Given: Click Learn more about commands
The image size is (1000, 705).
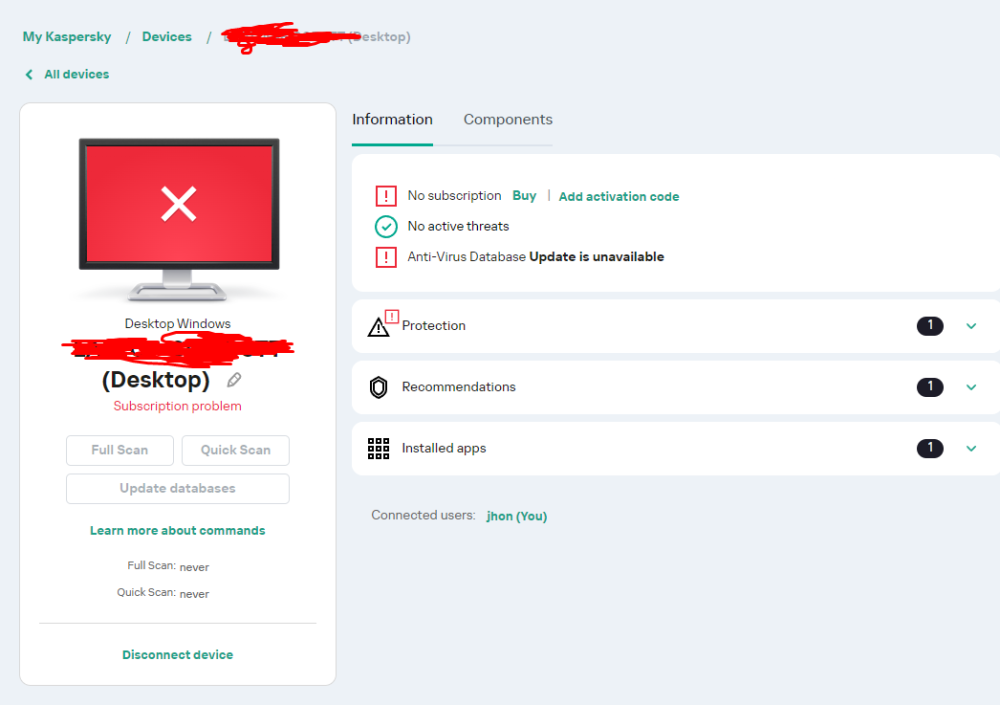Looking at the screenshot, I should [177, 530].
